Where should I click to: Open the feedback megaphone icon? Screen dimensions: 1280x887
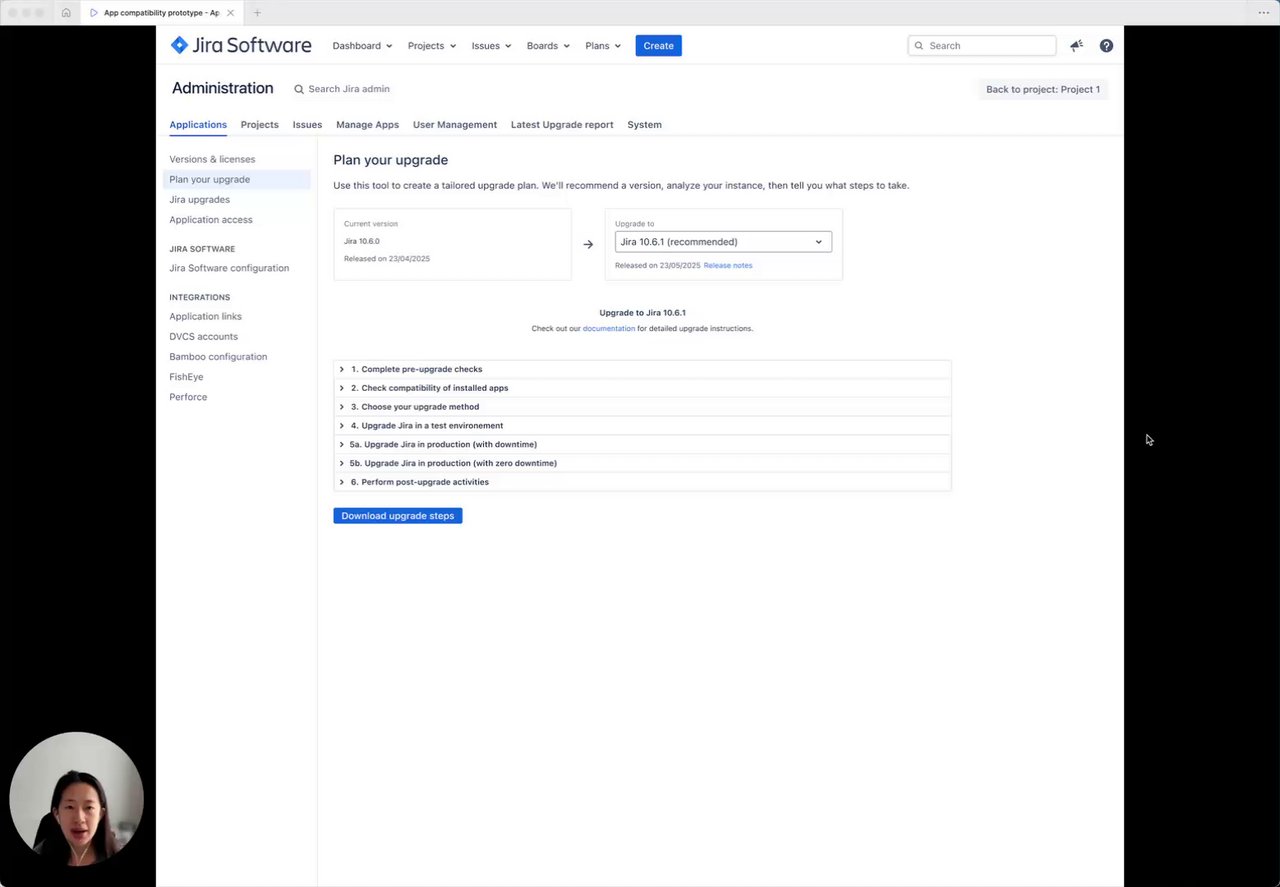pyautogui.click(x=1076, y=46)
